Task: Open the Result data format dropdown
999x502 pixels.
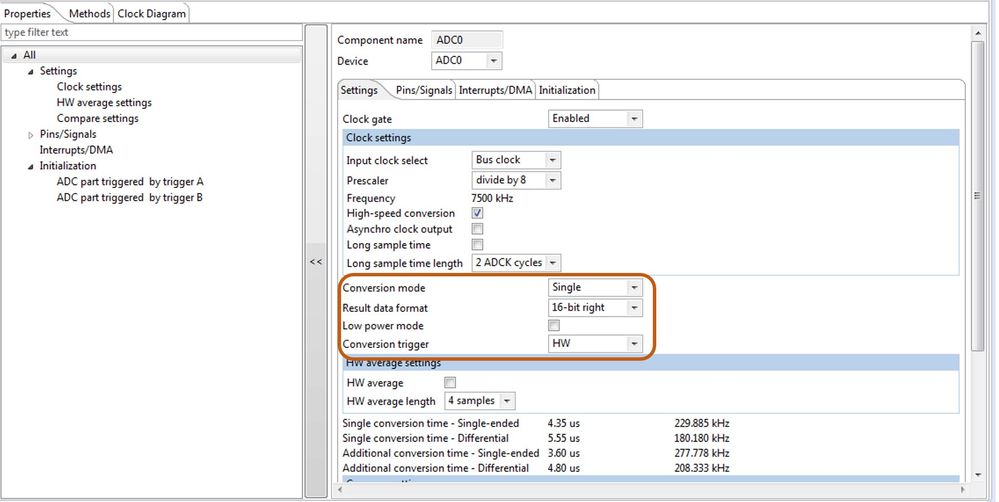Action: coord(634,308)
